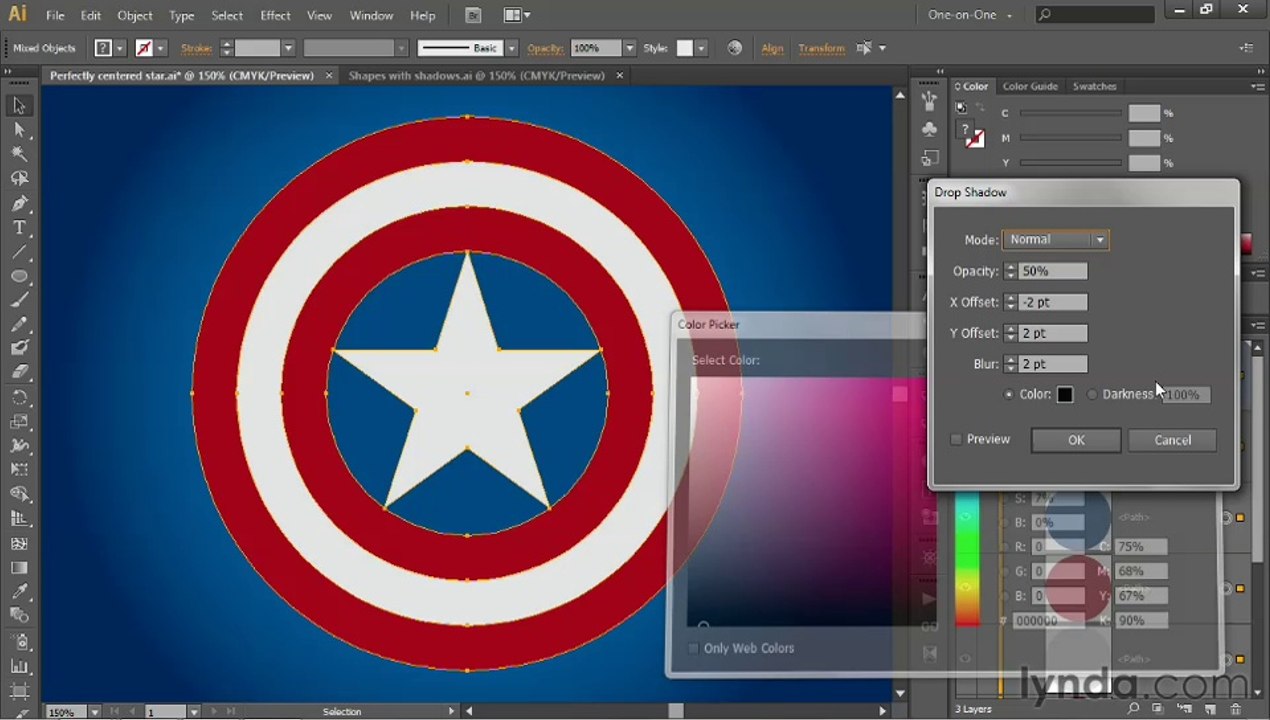The height and width of the screenshot is (720, 1270).
Task: Select the Pen tool
Action: click(19, 203)
